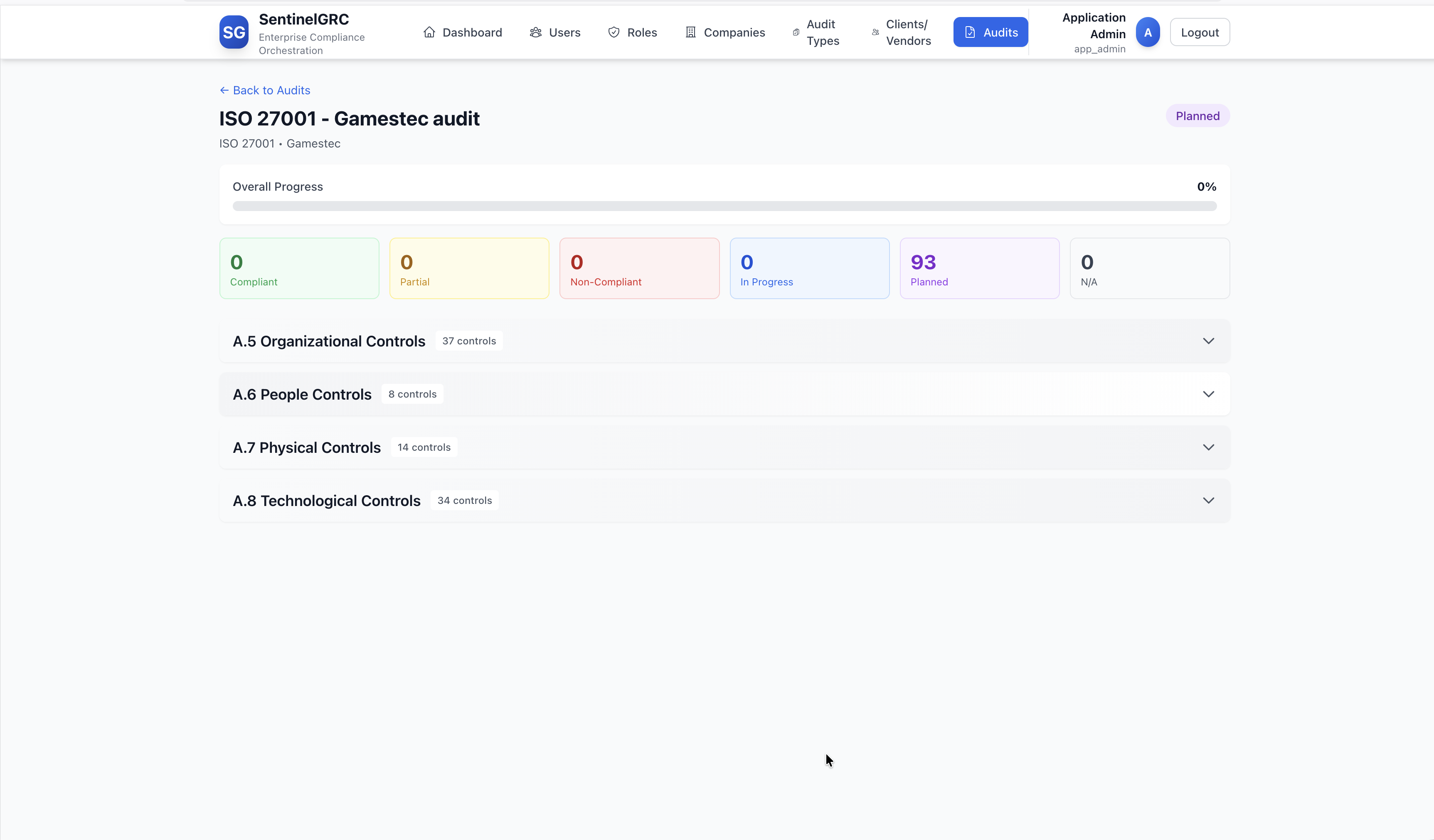Click the Non-Compliant count card
This screenshot has width=1434, height=840.
click(x=639, y=268)
